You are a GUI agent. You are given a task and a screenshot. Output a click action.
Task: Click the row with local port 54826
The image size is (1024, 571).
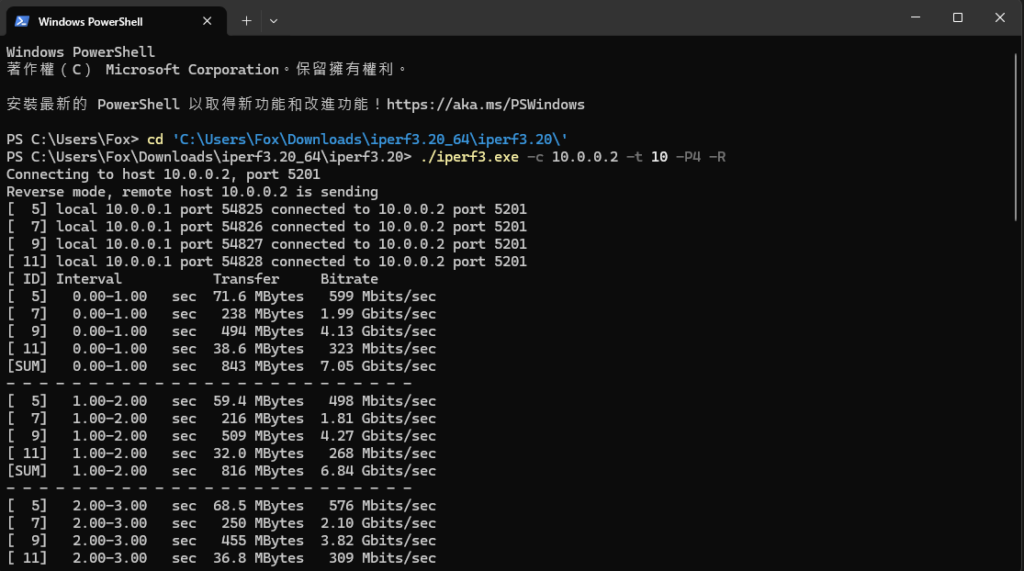pos(266,227)
